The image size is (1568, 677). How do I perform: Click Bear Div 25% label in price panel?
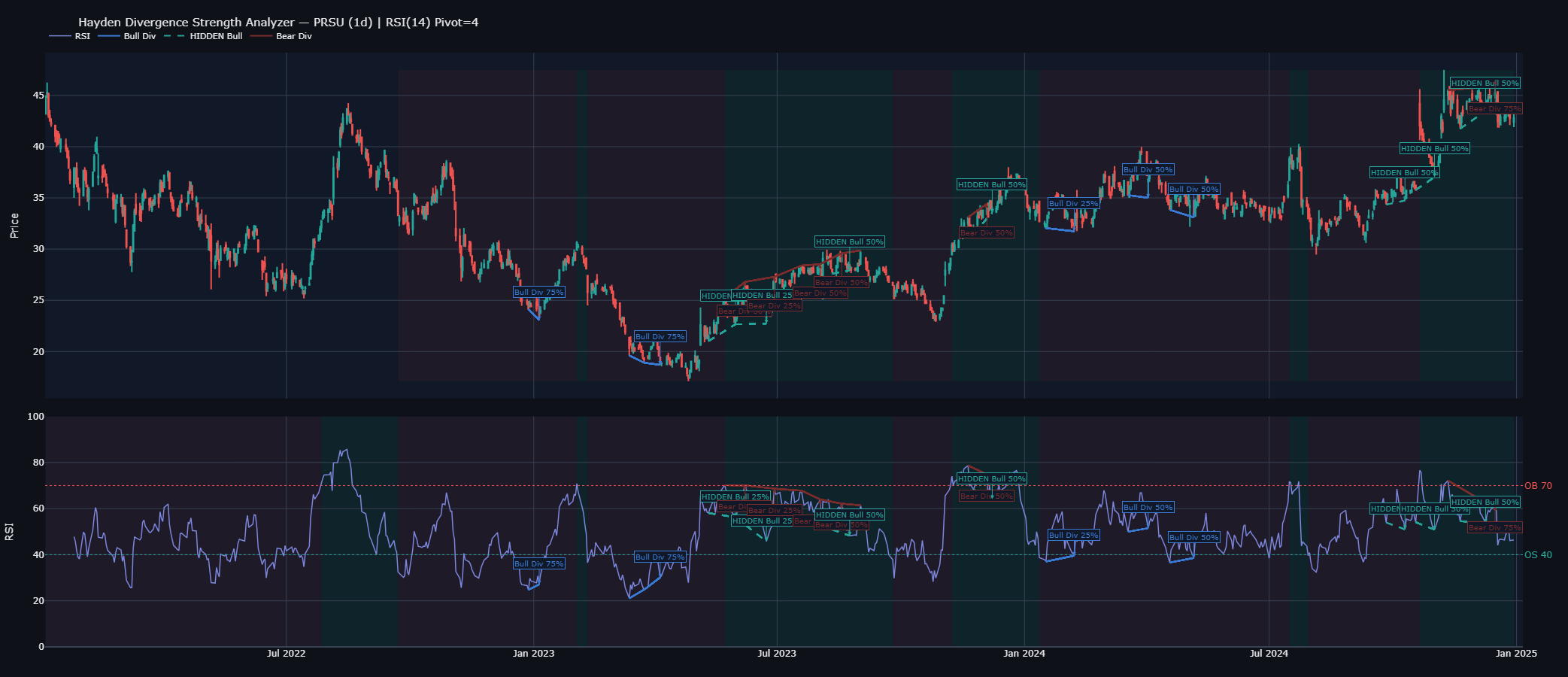775,305
